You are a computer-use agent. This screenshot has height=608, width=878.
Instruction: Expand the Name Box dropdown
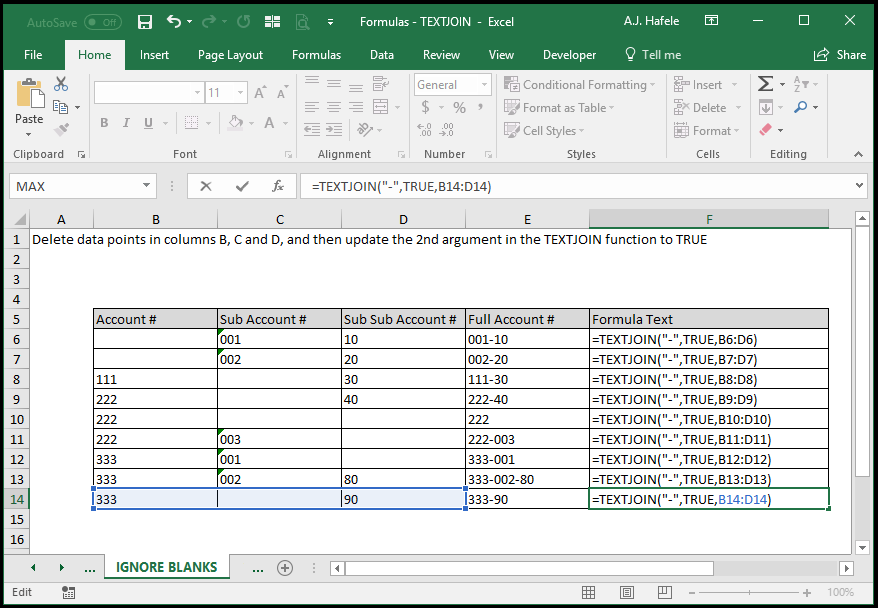tap(146, 186)
